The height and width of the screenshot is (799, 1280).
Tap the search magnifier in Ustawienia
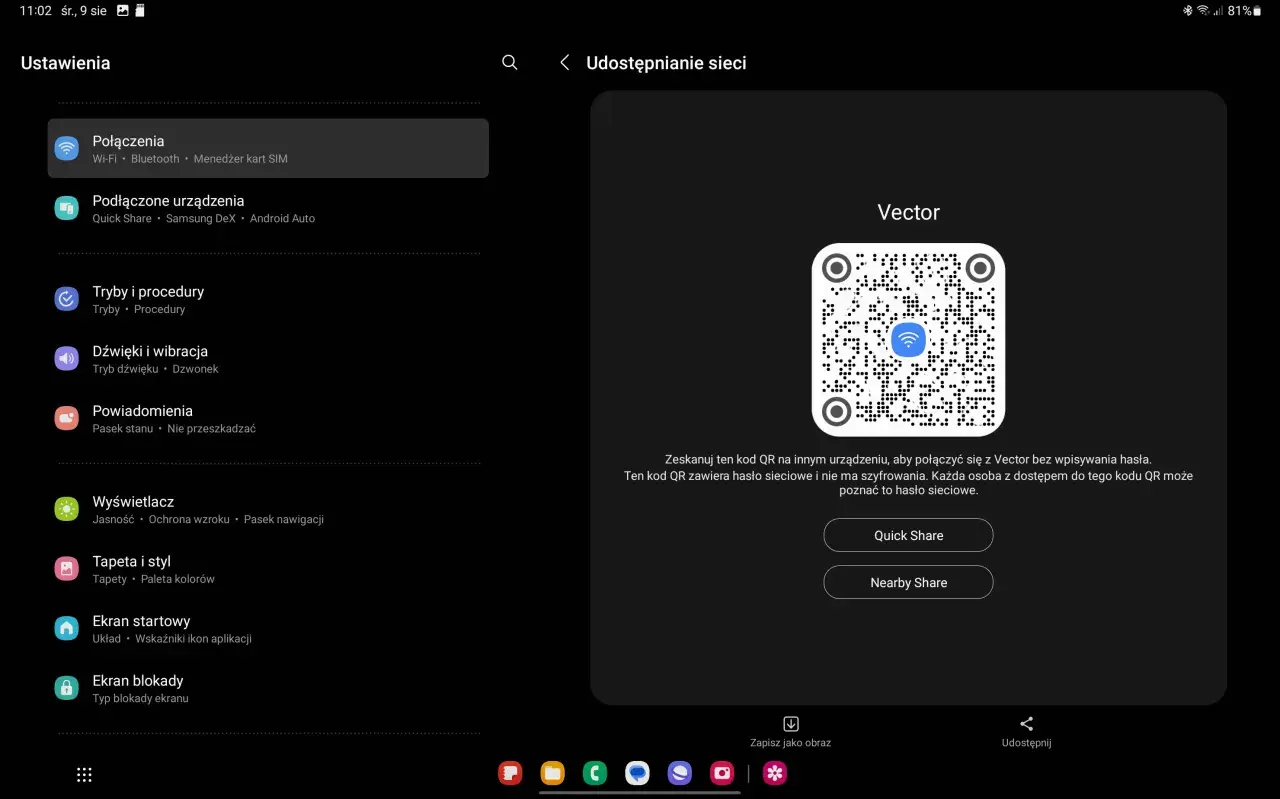coord(509,63)
